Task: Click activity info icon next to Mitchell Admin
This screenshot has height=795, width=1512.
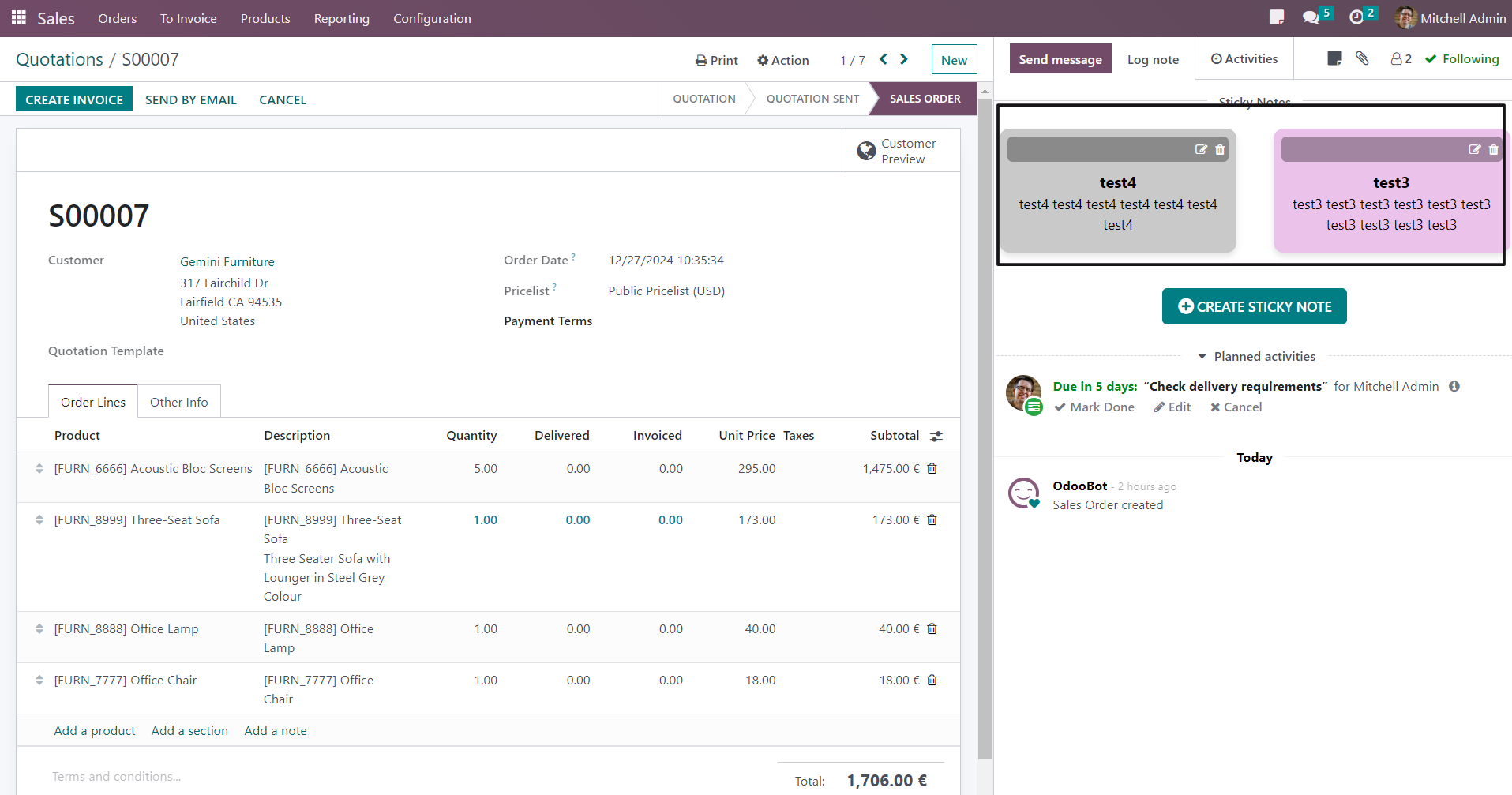Action: click(x=1454, y=386)
